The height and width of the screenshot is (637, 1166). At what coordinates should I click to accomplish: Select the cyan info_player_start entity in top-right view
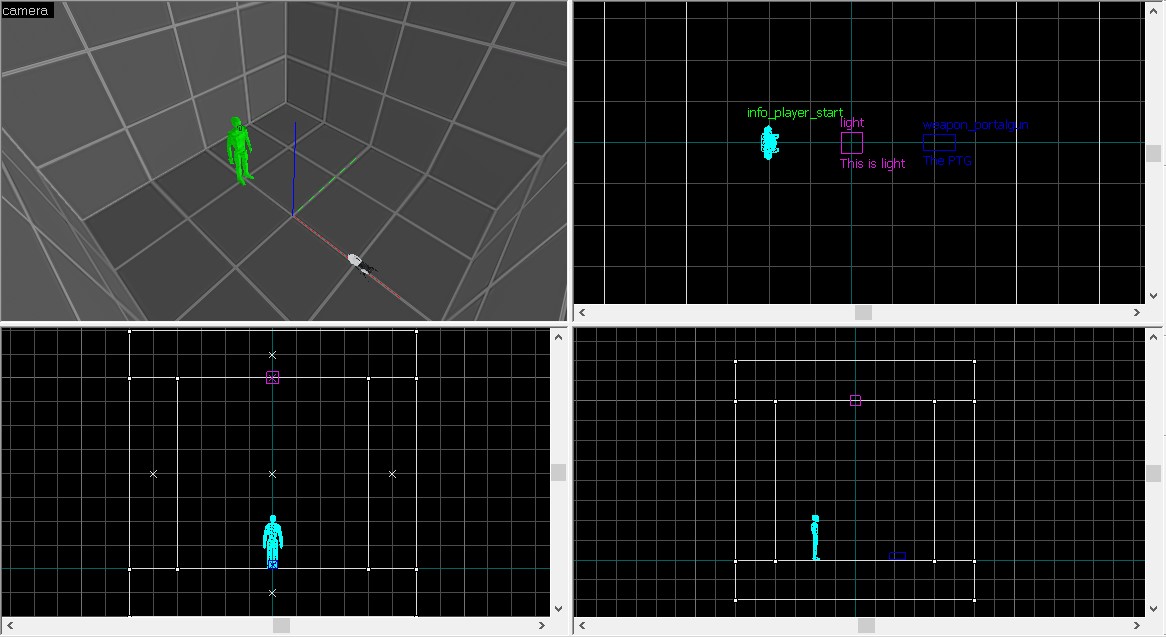point(768,142)
